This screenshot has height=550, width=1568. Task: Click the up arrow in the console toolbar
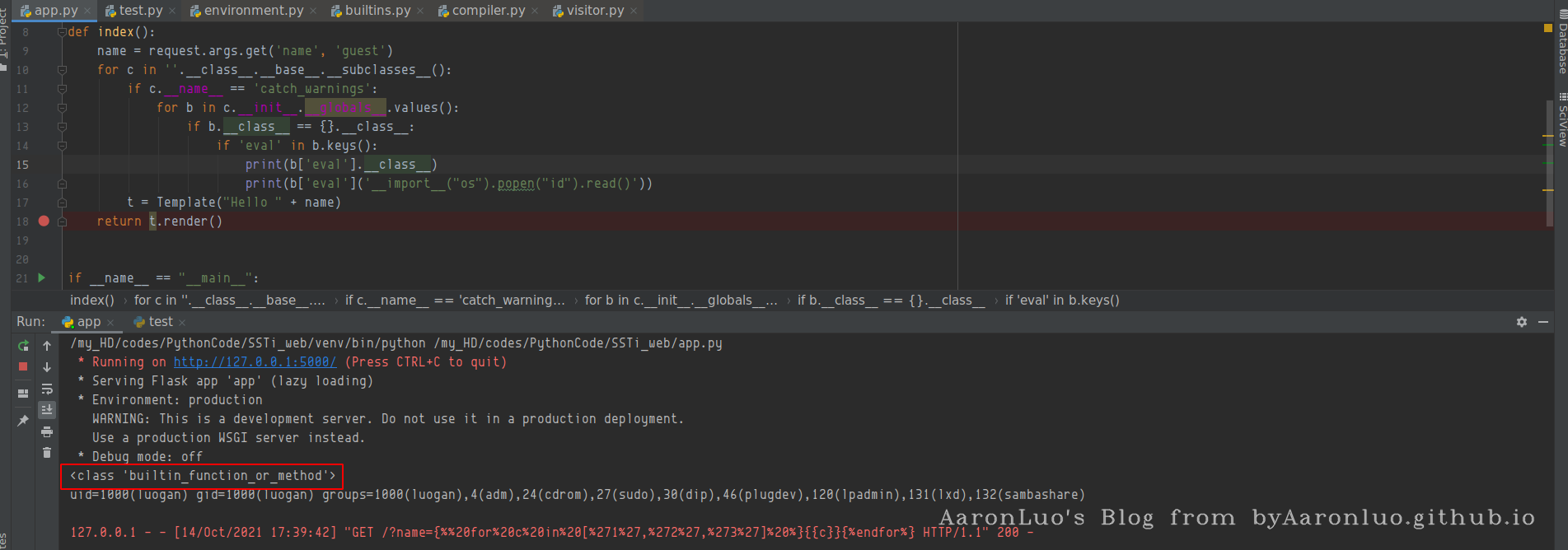47,346
